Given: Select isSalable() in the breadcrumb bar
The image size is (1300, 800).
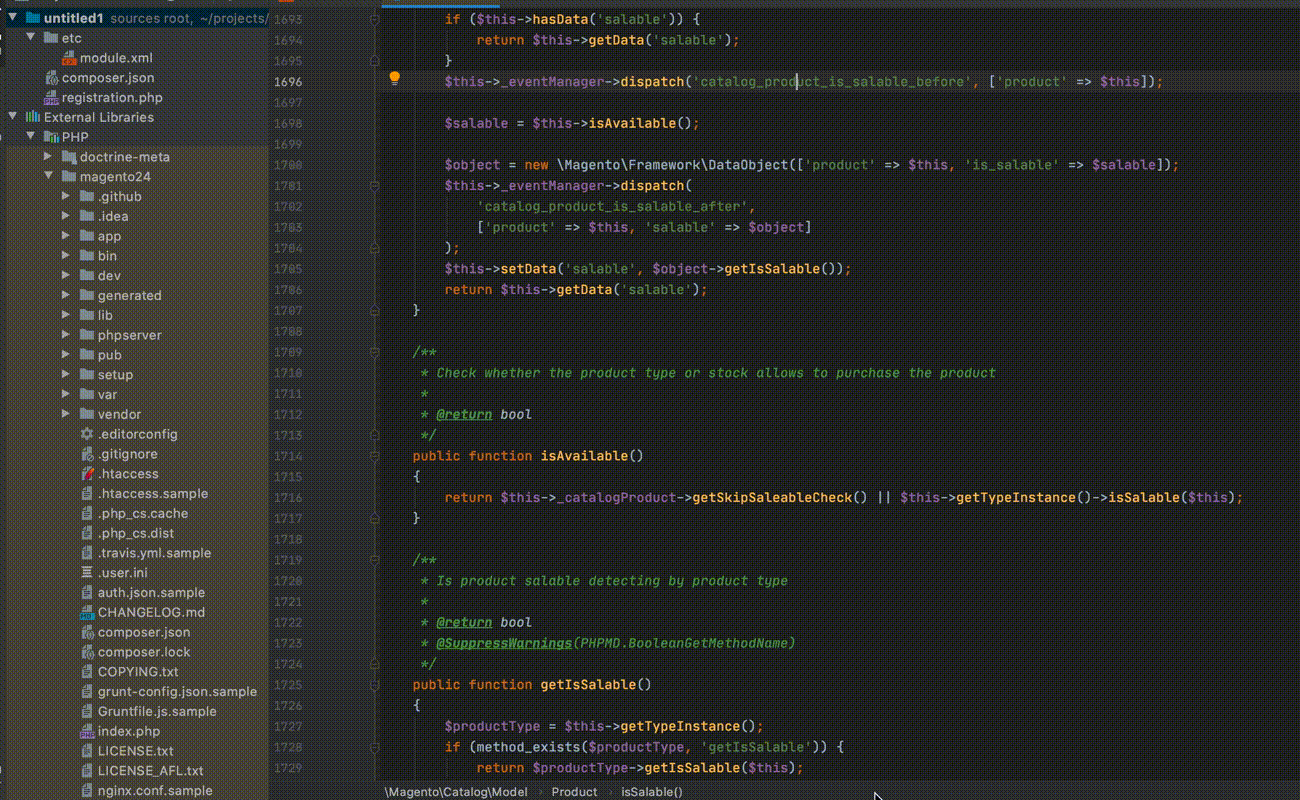Looking at the screenshot, I should pyautogui.click(x=651, y=791).
